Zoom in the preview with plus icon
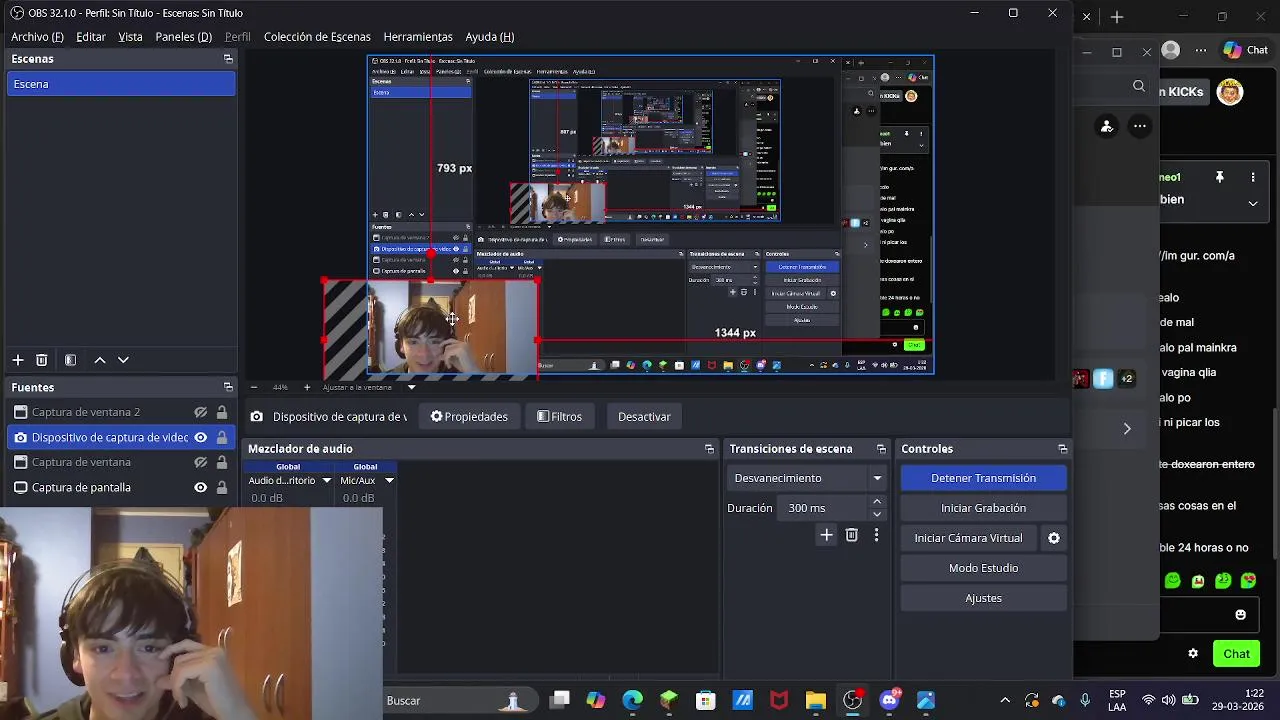1280x720 pixels. click(307, 387)
